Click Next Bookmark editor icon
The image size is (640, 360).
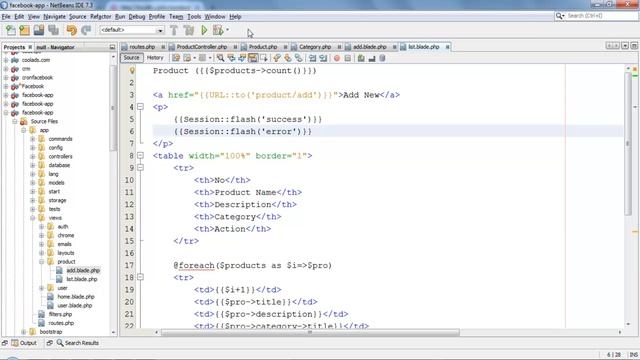coord(288,58)
